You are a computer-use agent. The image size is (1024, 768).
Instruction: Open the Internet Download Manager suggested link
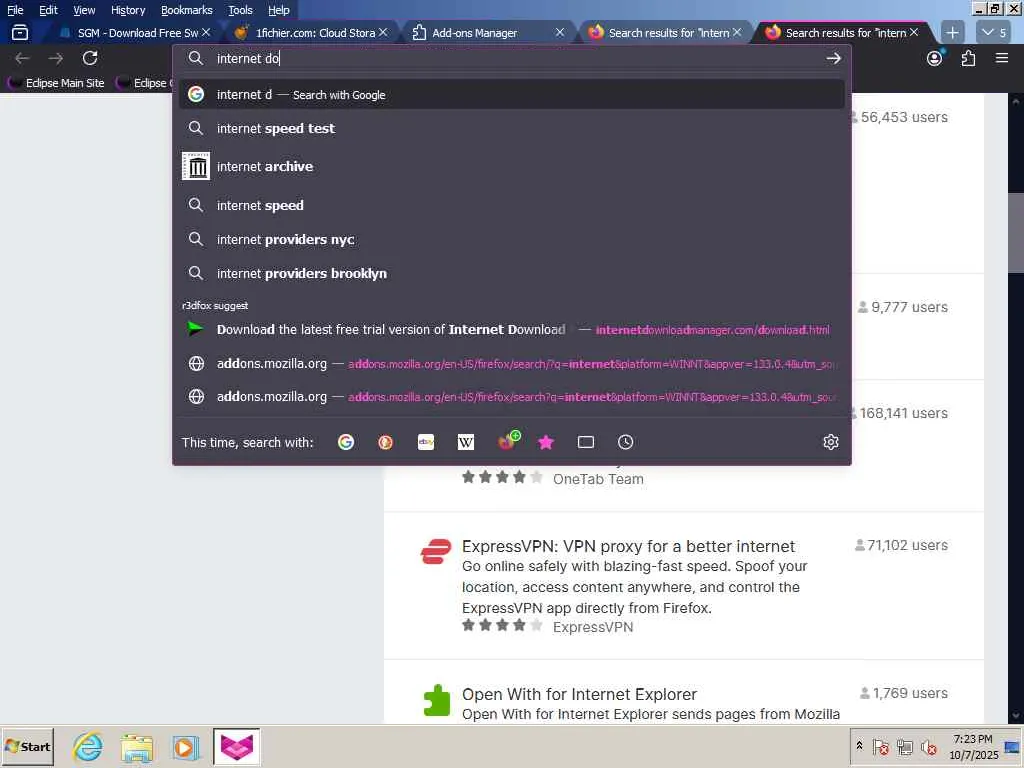[x=511, y=329]
